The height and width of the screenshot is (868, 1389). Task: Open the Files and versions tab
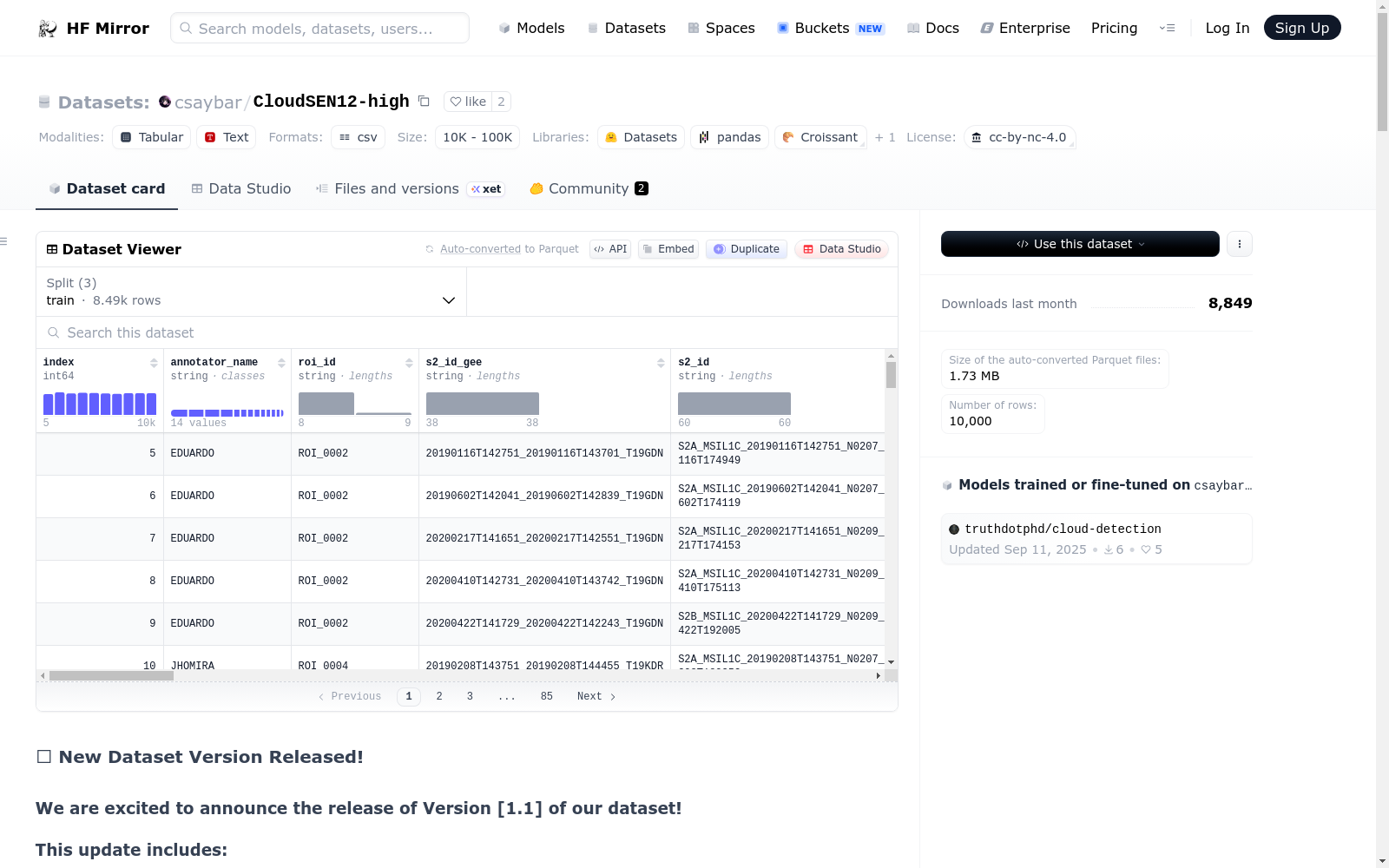pos(411,188)
